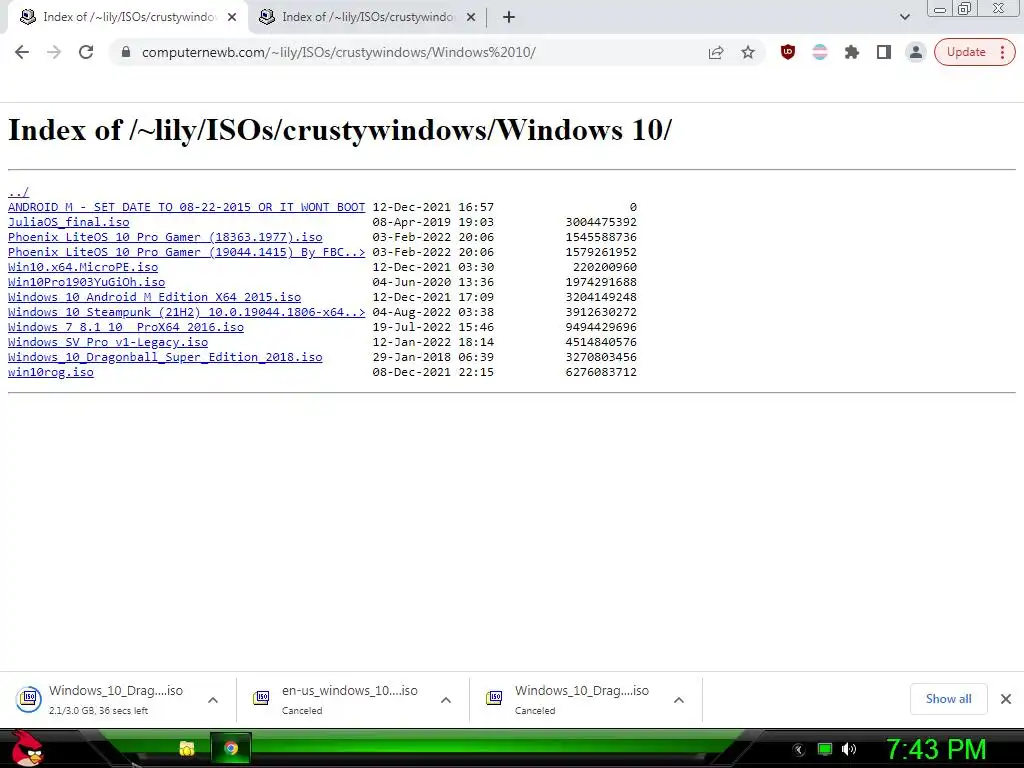The height and width of the screenshot is (768, 1024).
Task: Click the date 29-Jan-2018 06:39
Action: (x=433, y=357)
